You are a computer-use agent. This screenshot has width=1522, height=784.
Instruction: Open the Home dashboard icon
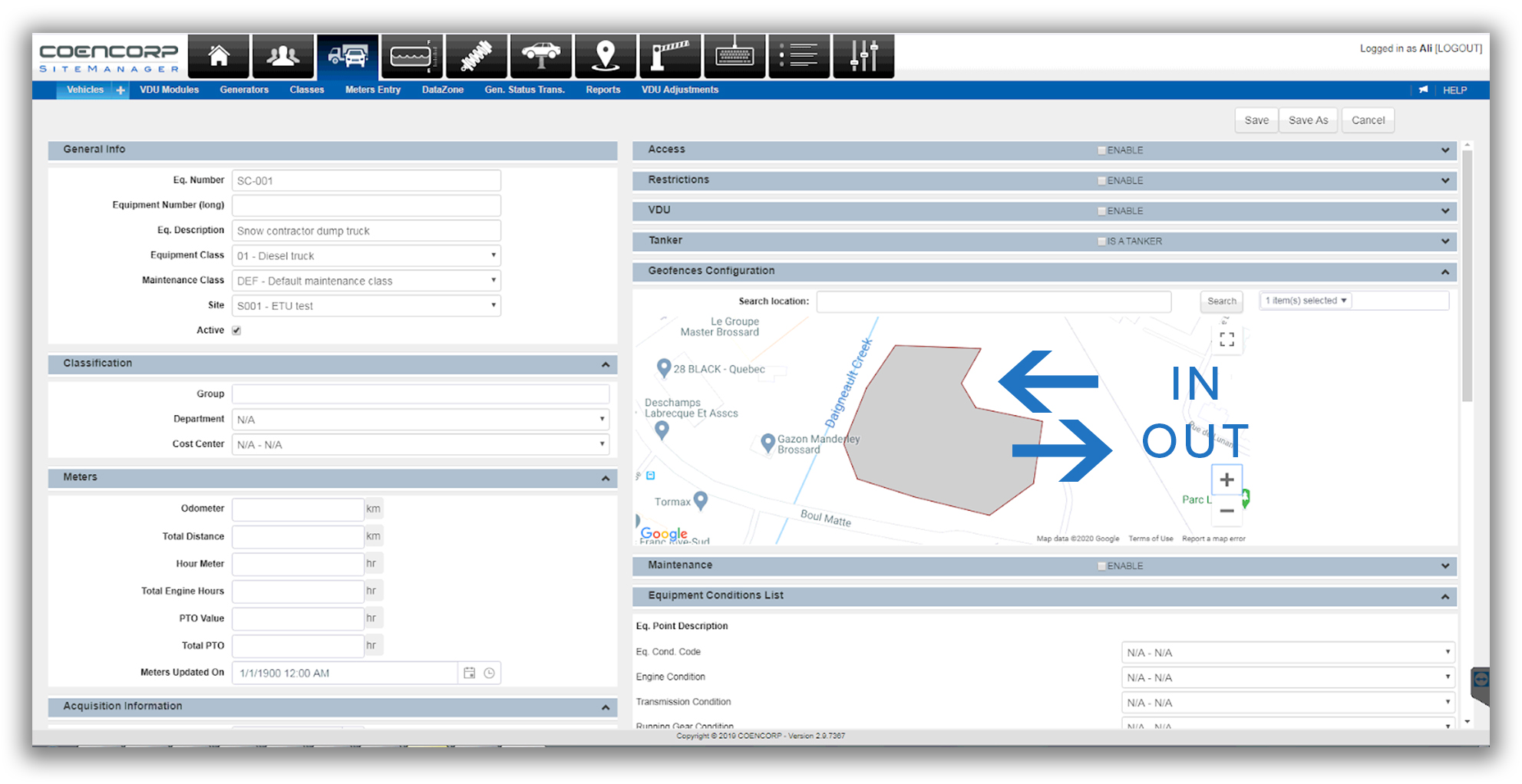click(x=218, y=55)
